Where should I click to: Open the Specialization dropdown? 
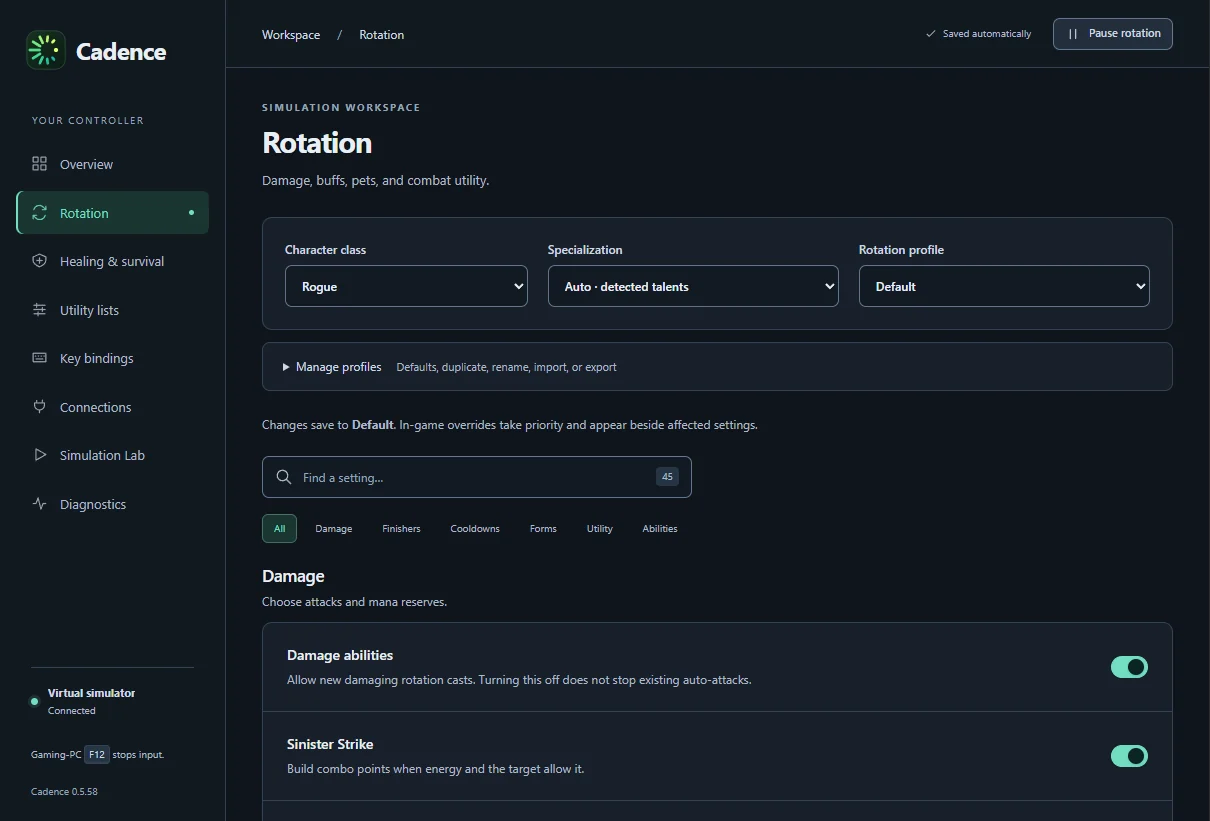point(693,286)
